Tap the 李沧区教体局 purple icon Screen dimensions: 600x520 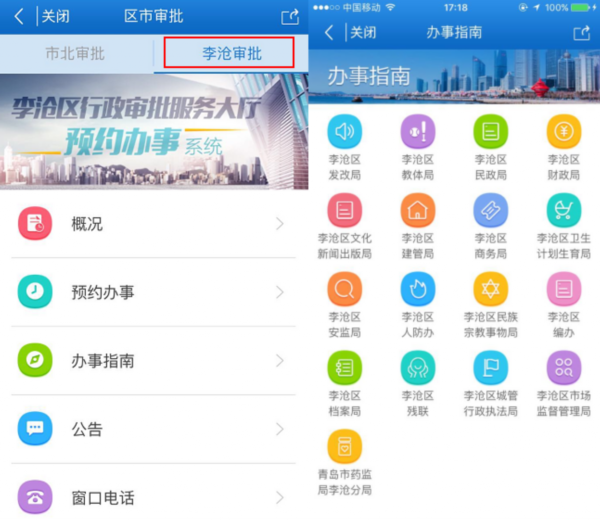(x=417, y=131)
